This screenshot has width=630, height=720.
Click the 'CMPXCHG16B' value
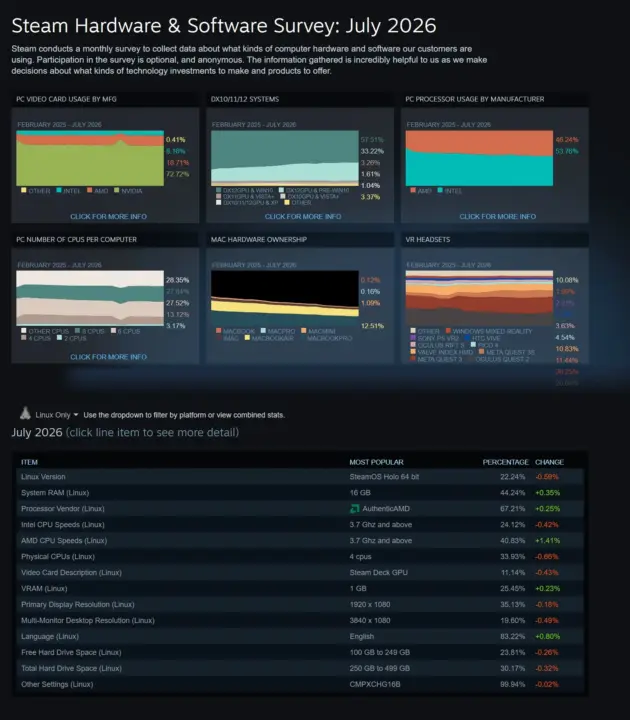(375, 684)
